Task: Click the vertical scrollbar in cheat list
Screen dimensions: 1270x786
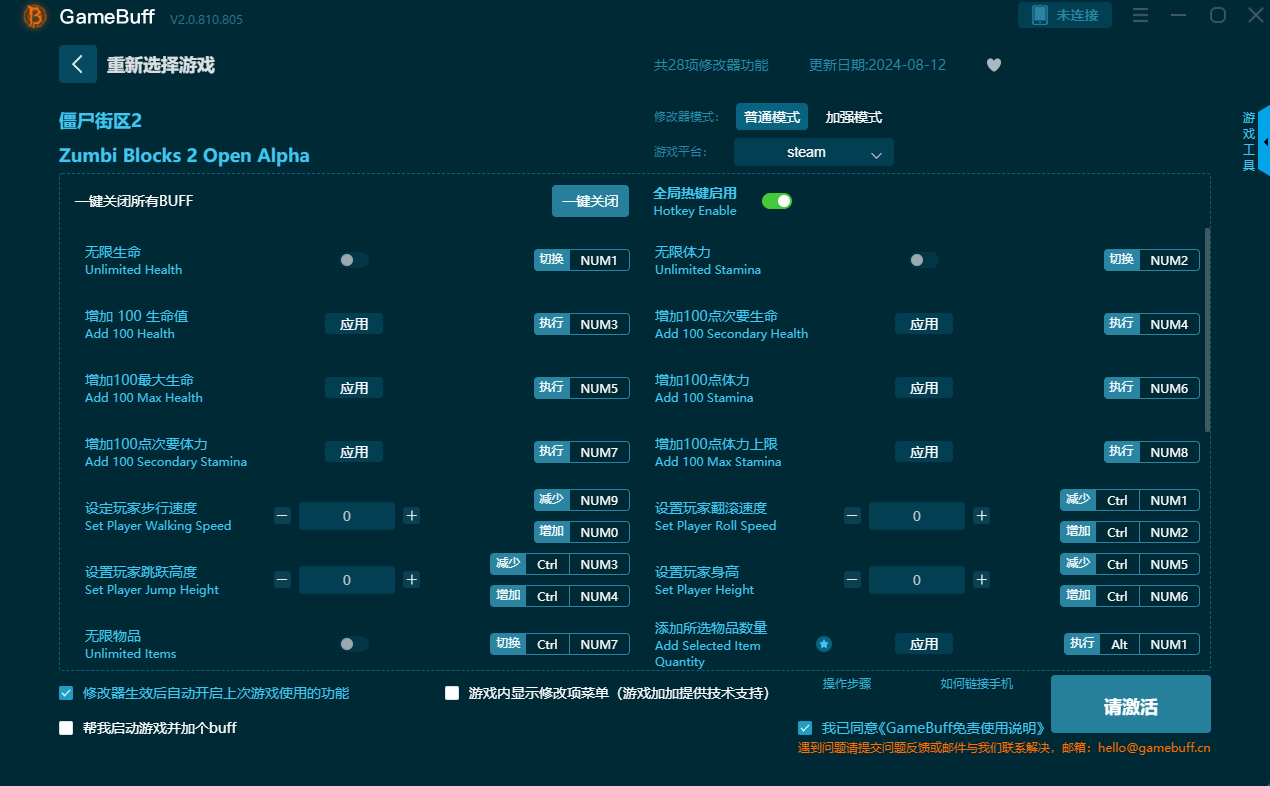Action: (x=1206, y=330)
